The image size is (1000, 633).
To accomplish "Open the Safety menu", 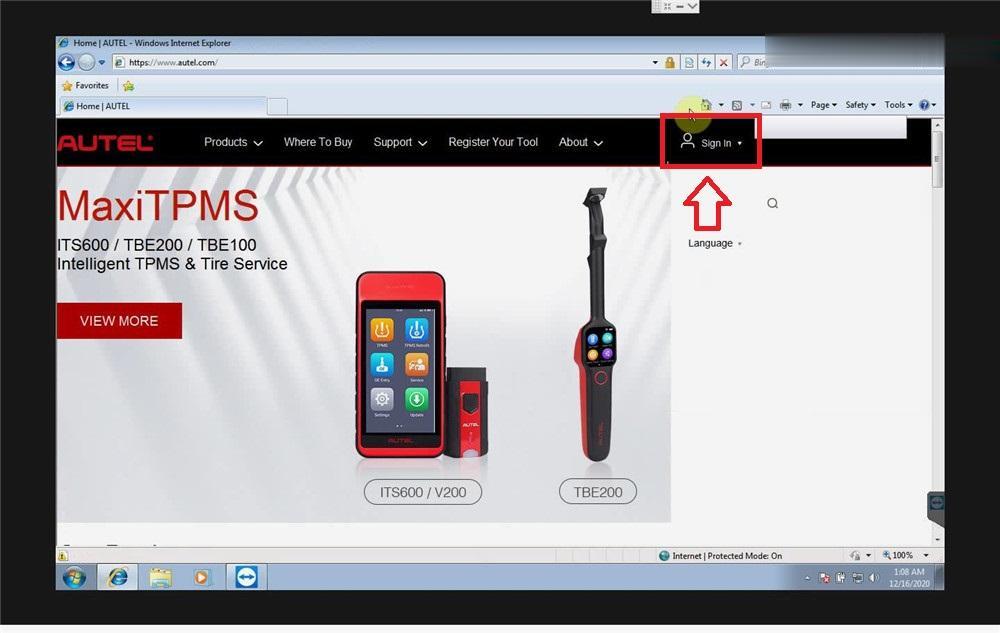I will point(860,105).
